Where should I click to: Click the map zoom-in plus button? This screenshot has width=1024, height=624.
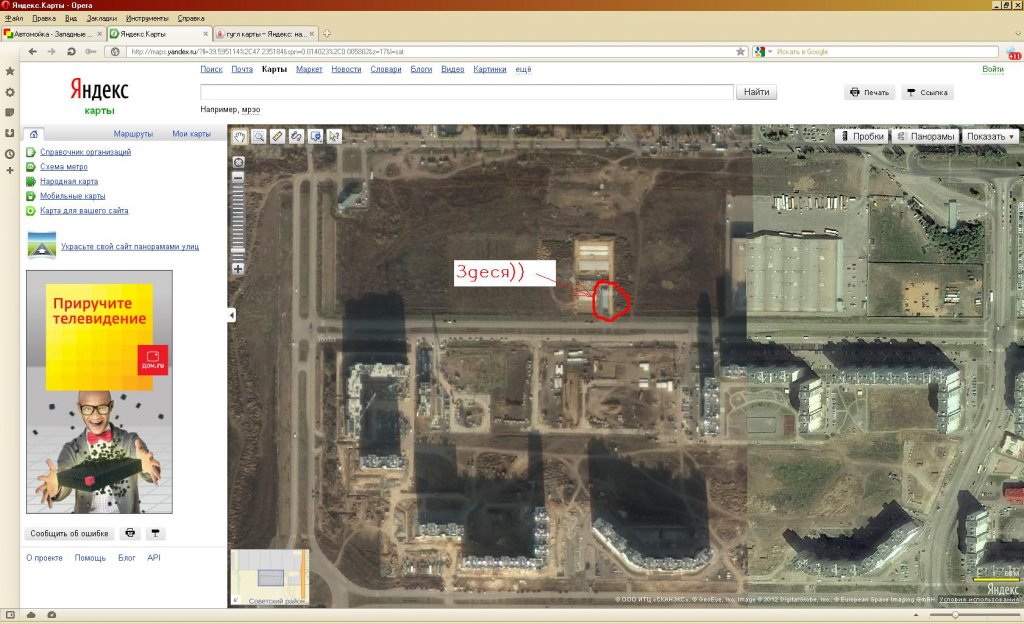pyautogui.click(x=238, y=268)
